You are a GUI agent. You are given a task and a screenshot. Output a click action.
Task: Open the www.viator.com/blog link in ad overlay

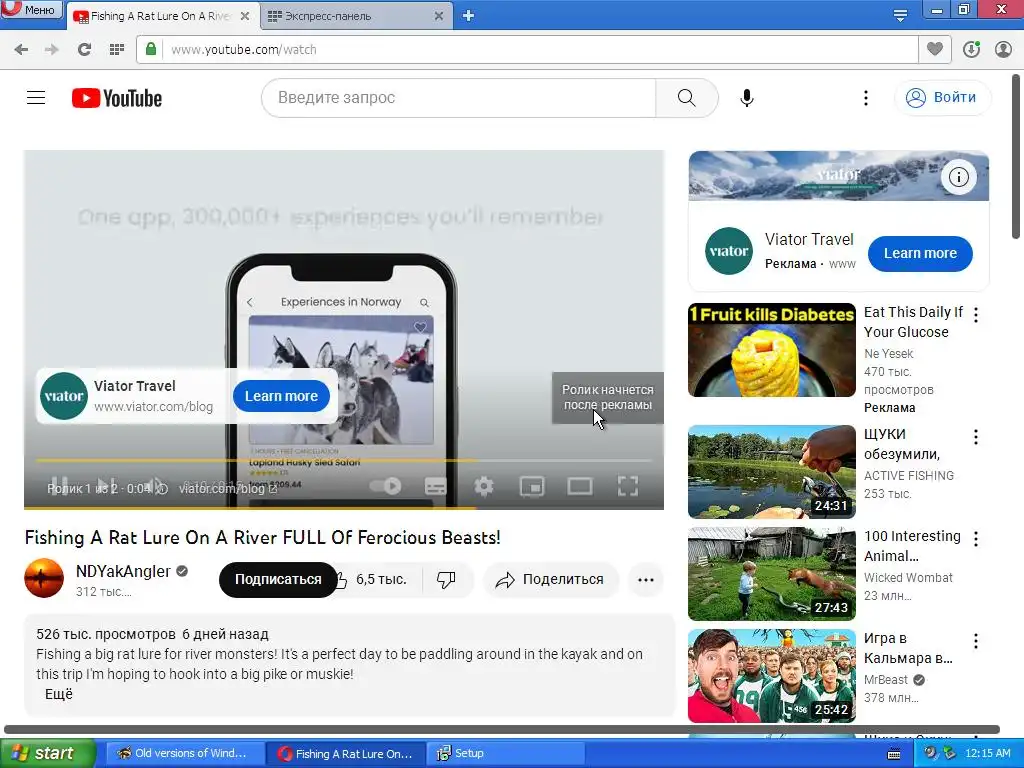153,407
